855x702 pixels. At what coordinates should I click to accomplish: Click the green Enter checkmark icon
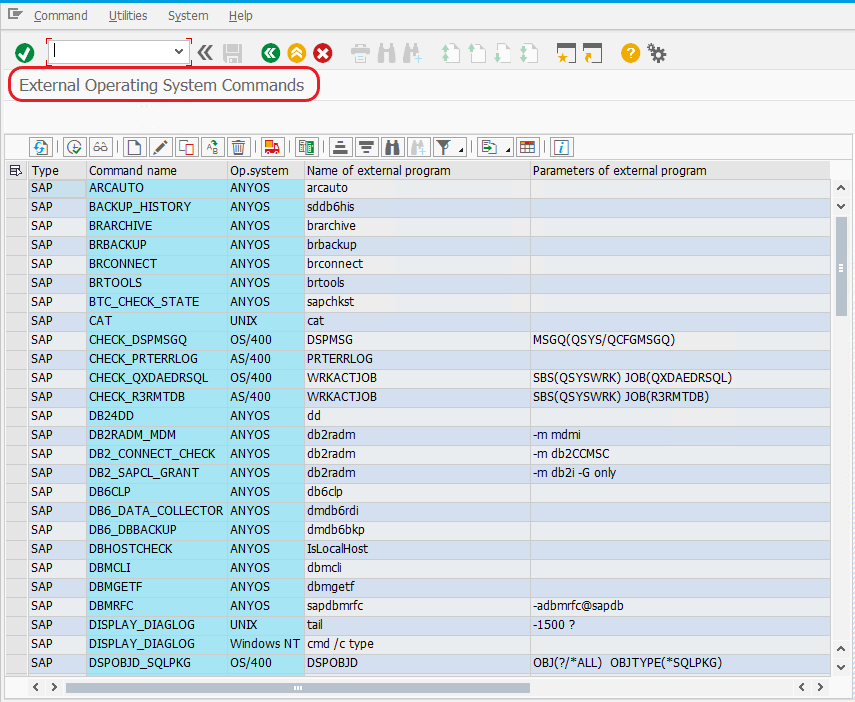25,53
